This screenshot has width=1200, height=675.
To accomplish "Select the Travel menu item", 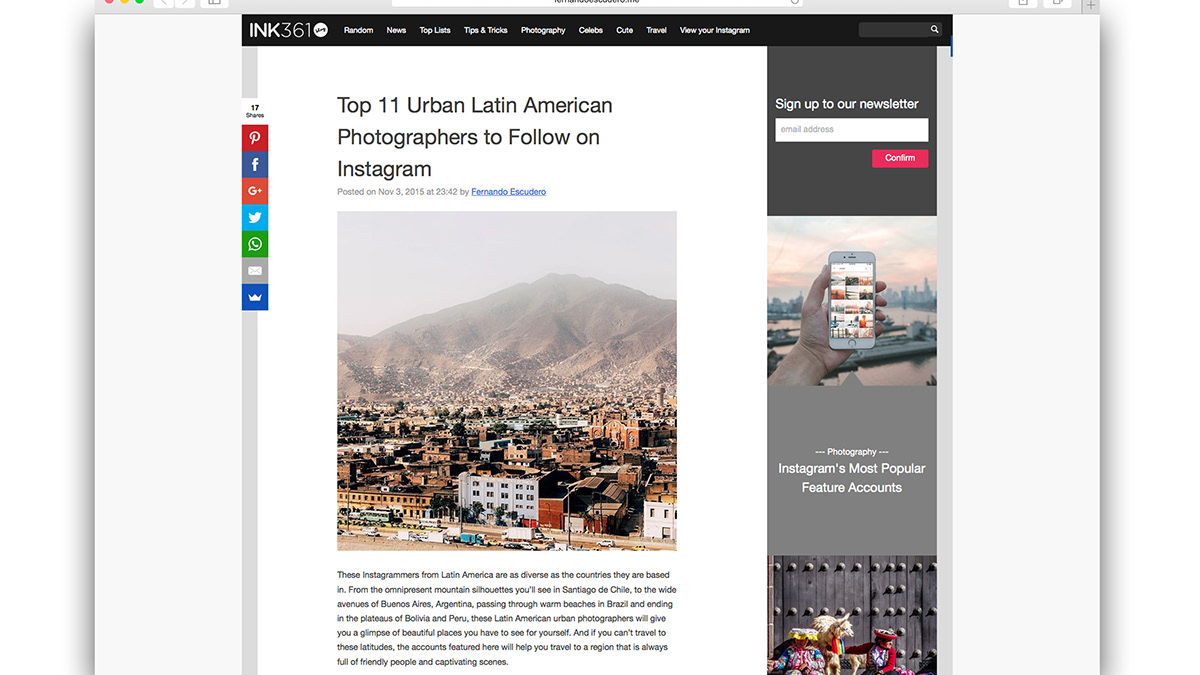I will [656, 30].
